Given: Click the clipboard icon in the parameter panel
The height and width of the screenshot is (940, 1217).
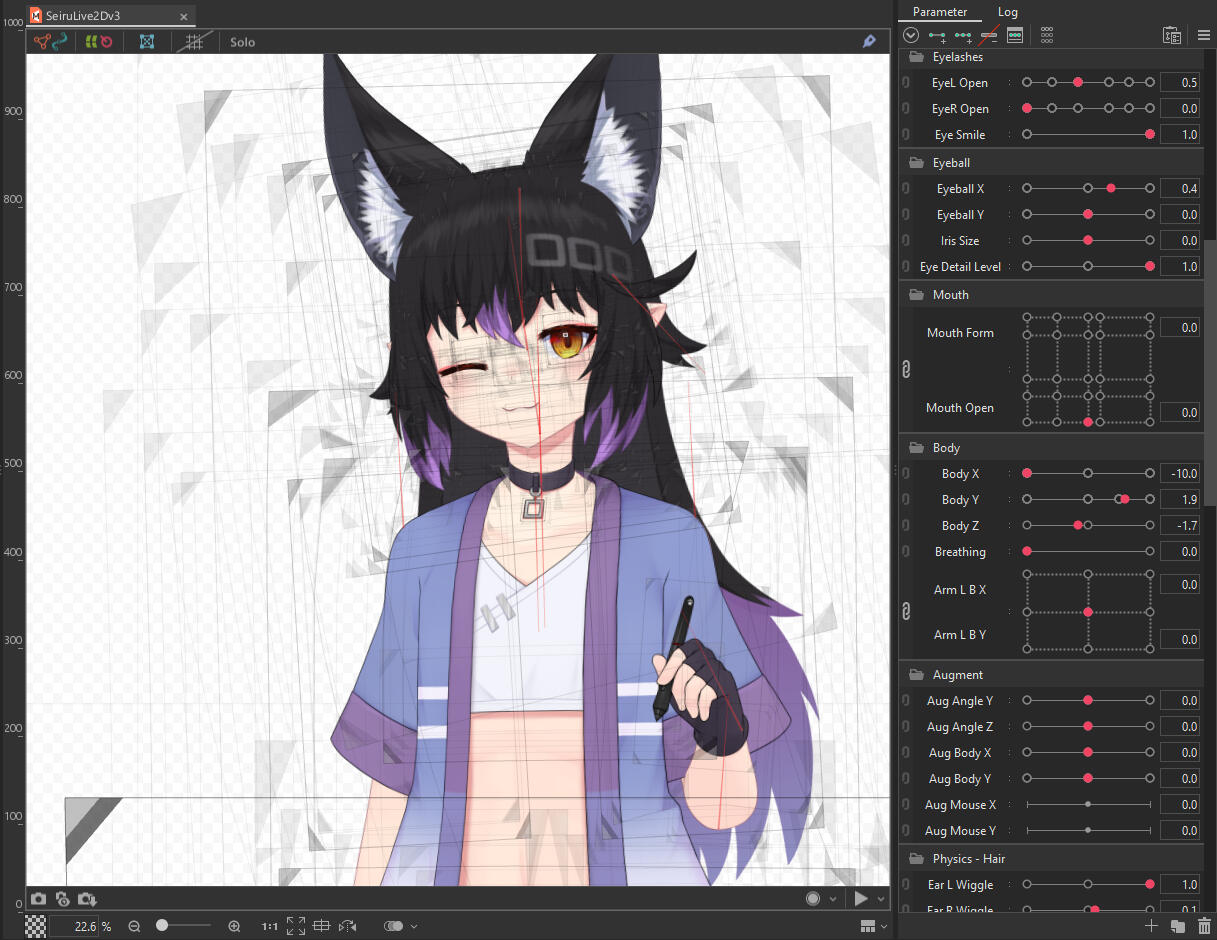Looking at the screenshot, I should (x=1171, y=34).
